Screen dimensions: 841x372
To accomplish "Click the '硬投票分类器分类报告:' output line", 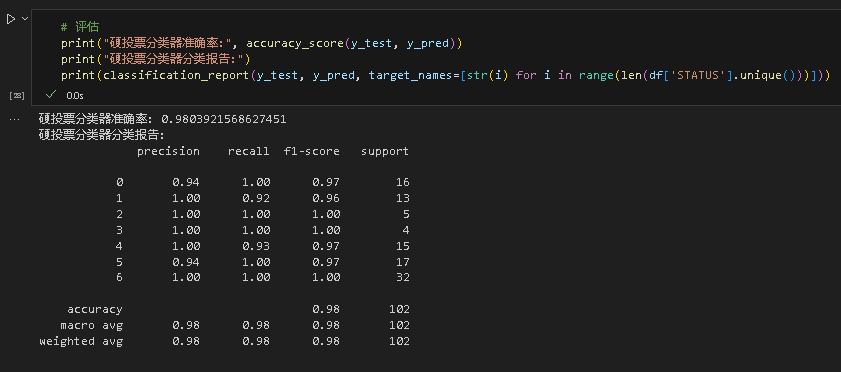I will 101,135.
